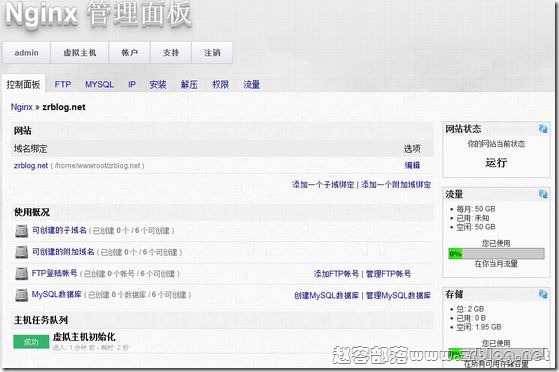
Task: Open 可创建的子域名 link
Action: pos(59,230)
